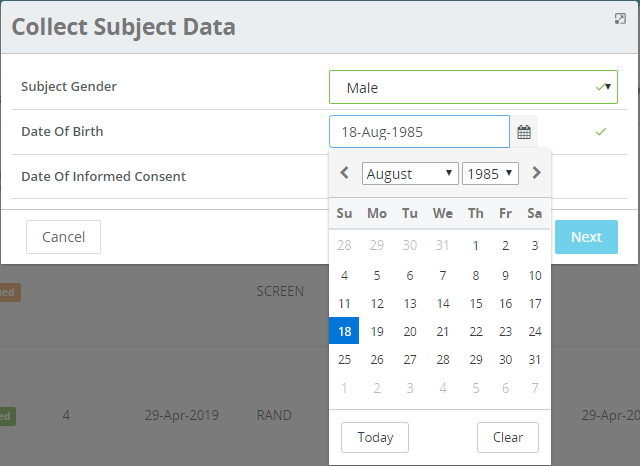The width and height of the screenshot is (640, 466).
Task: Select August 27 in the calendar
Action: point(410,360)
